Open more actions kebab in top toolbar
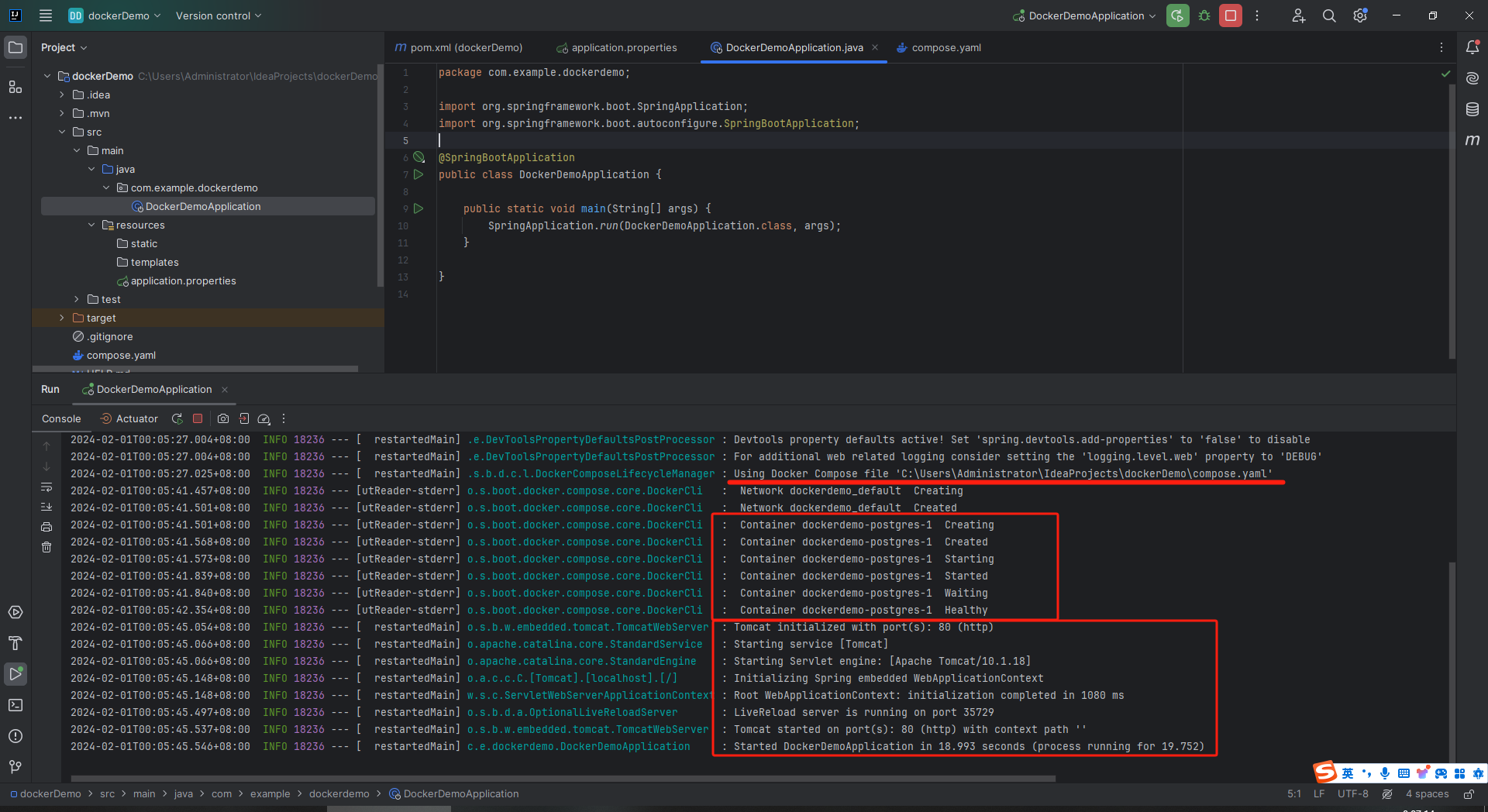The width and height of the screenshot is (1488, 812). pyautogui.click(x=1257, y=15)
